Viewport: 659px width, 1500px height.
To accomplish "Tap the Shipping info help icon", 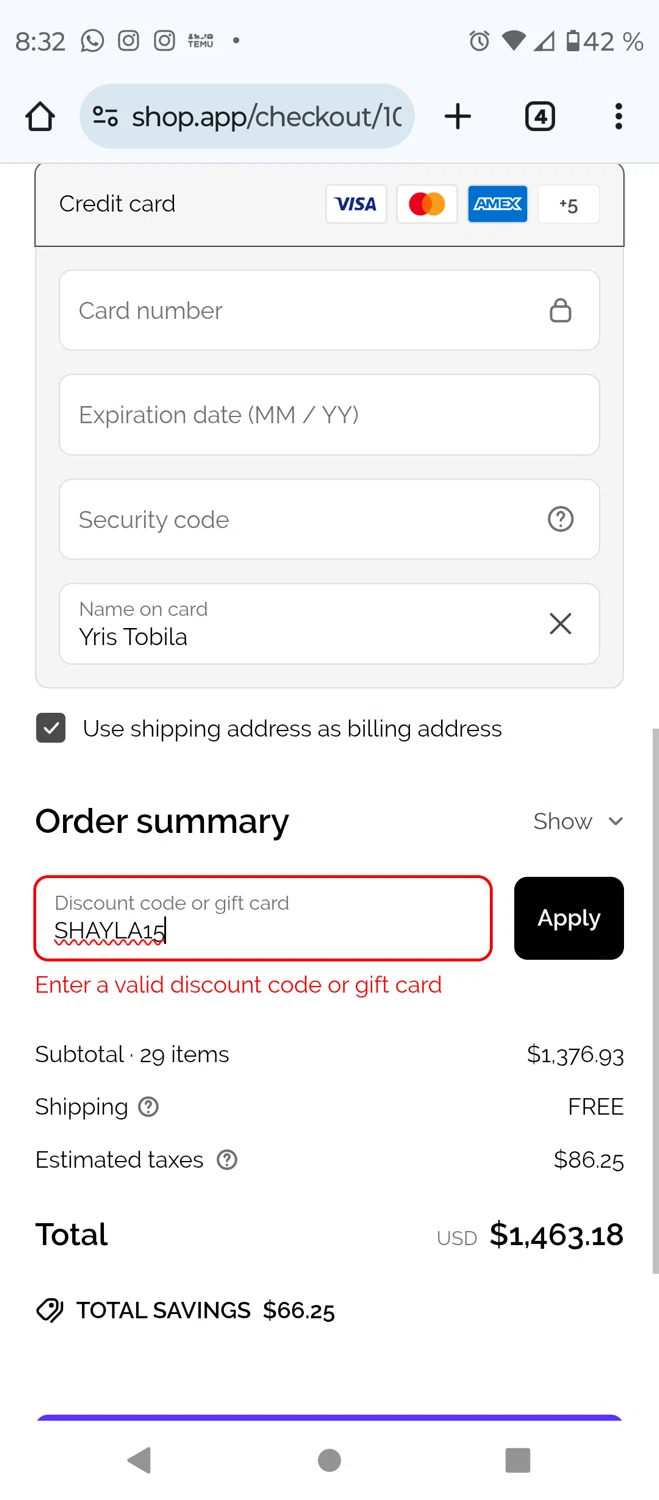I will pyautogui.click(x=149, y=1107).
